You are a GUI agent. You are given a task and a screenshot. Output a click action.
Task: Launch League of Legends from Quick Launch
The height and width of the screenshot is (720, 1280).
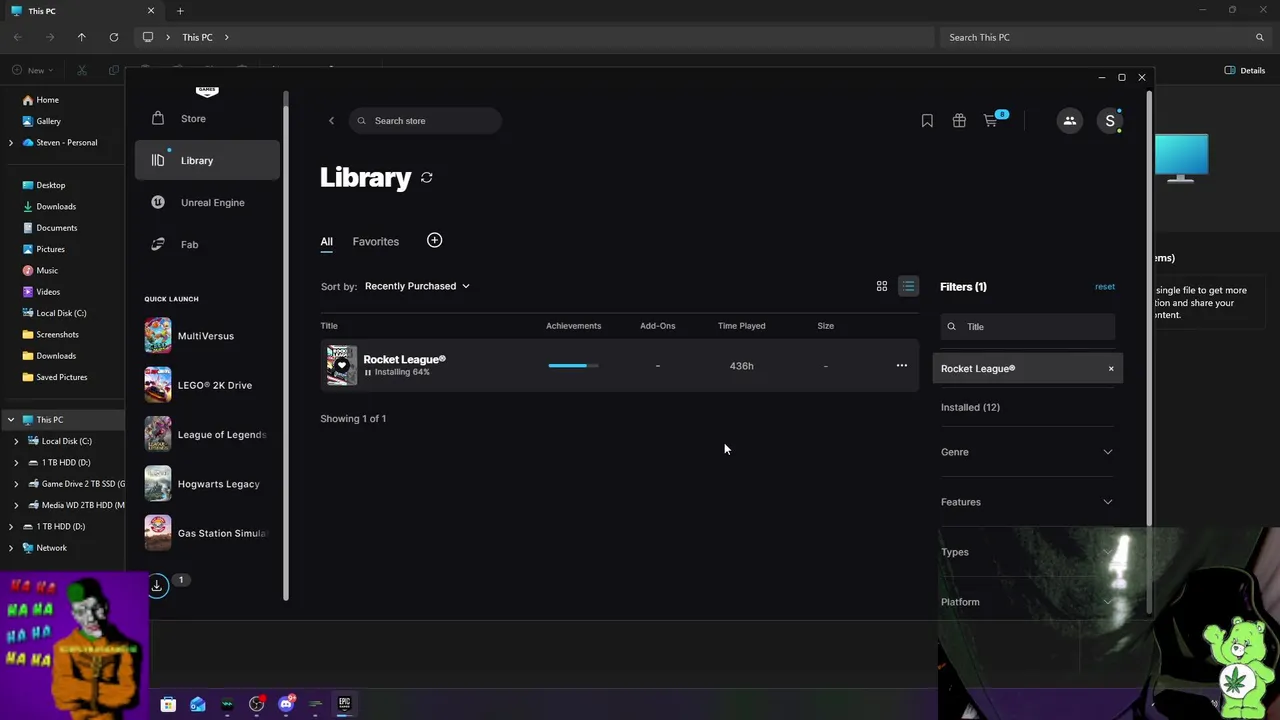pos(207,434)
